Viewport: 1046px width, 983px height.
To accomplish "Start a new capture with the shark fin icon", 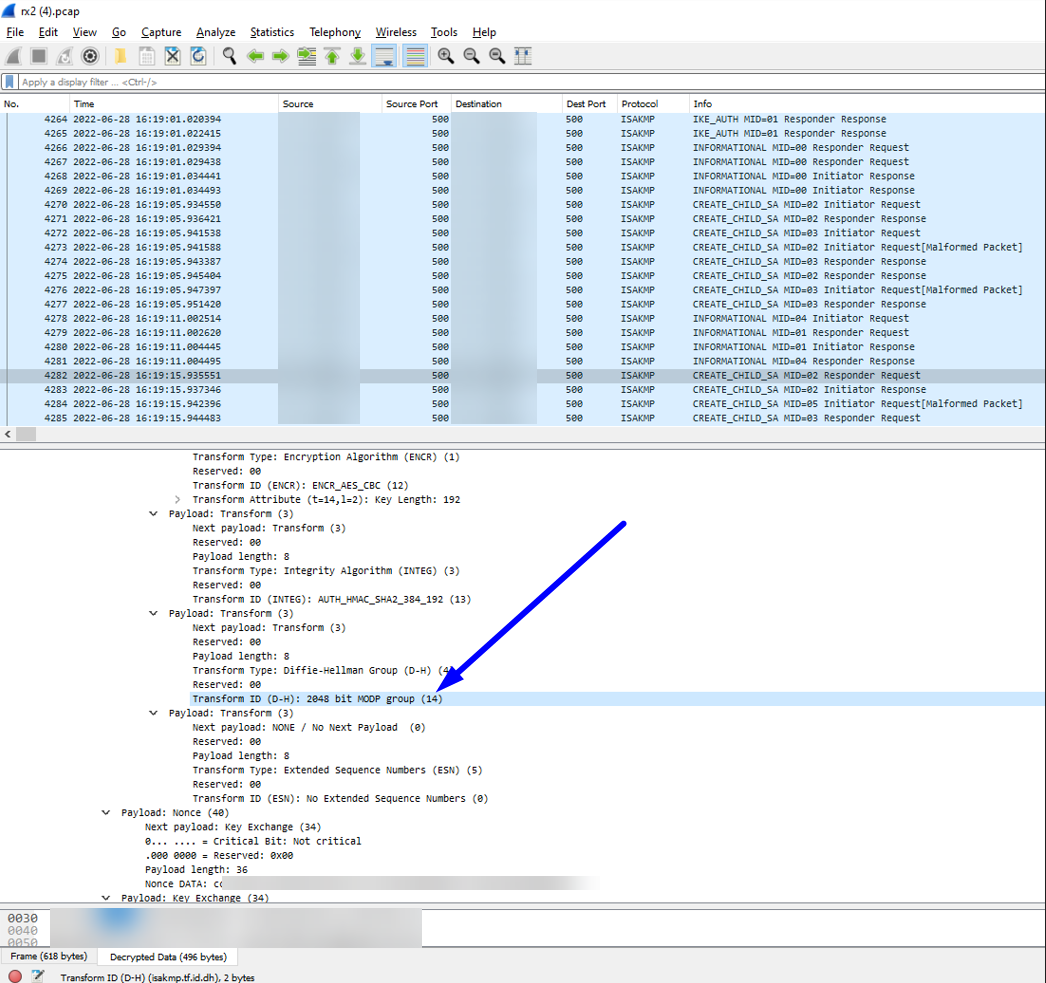I will (x=14, y=56).
